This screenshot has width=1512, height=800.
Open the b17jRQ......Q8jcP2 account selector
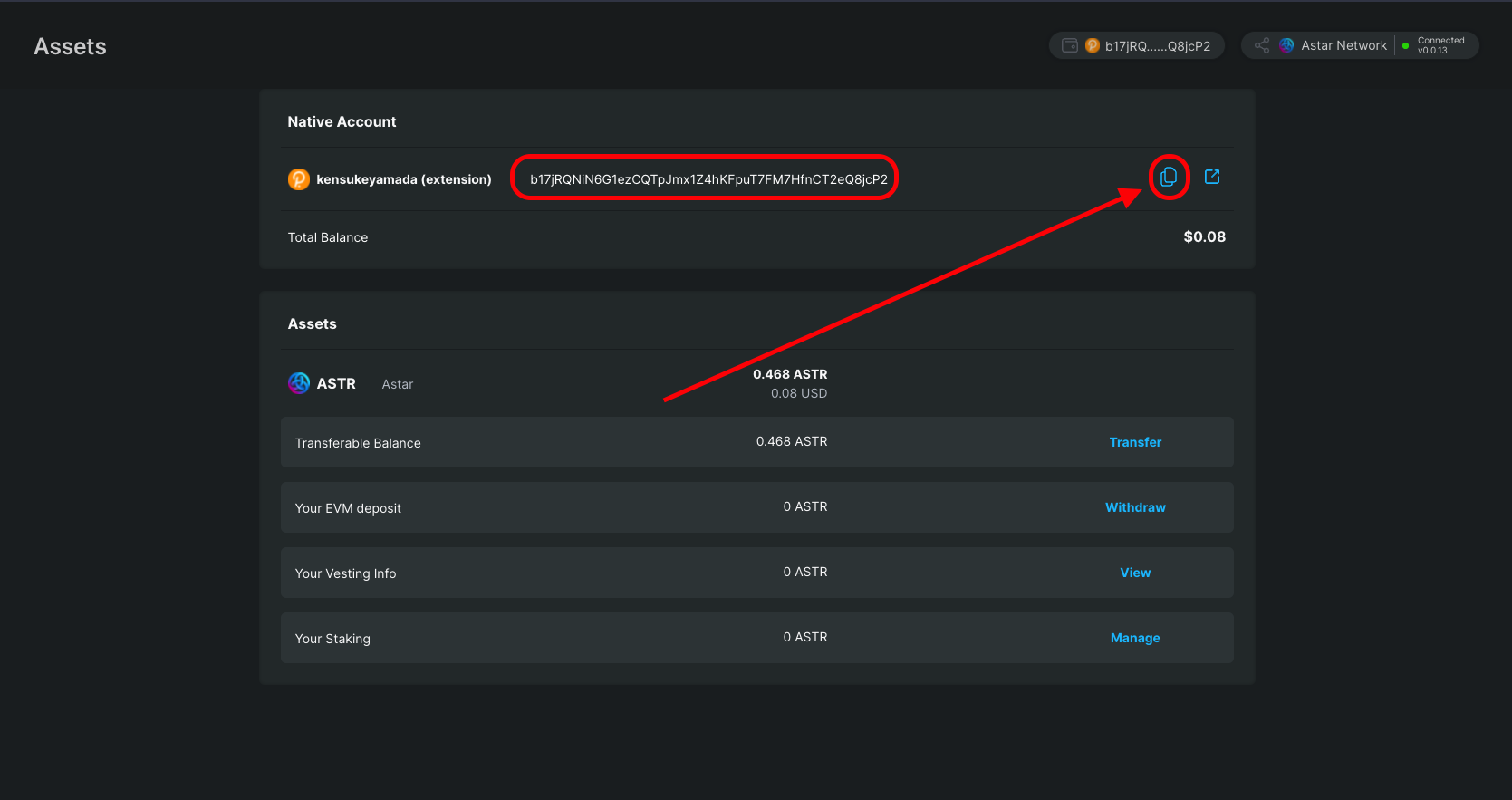pyautogui.click(x=1137, y=45)
